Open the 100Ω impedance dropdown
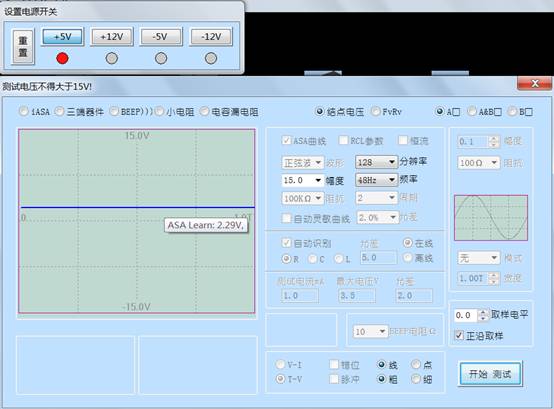The image size is (554, 409). 479,163
